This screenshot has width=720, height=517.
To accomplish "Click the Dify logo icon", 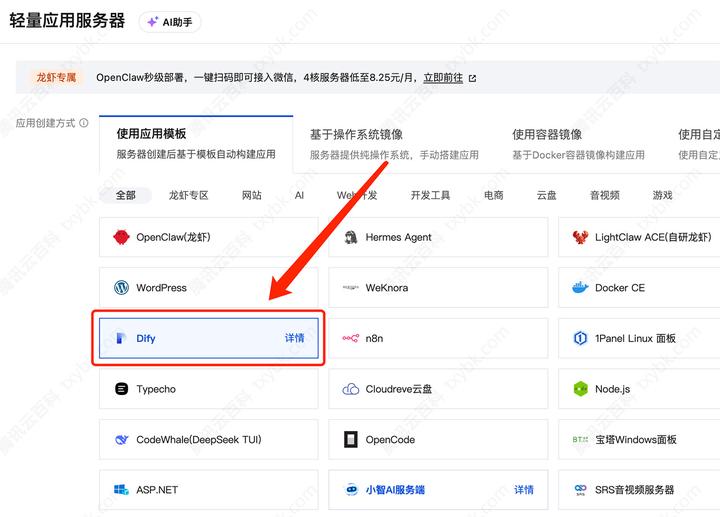I will [121, 338].
